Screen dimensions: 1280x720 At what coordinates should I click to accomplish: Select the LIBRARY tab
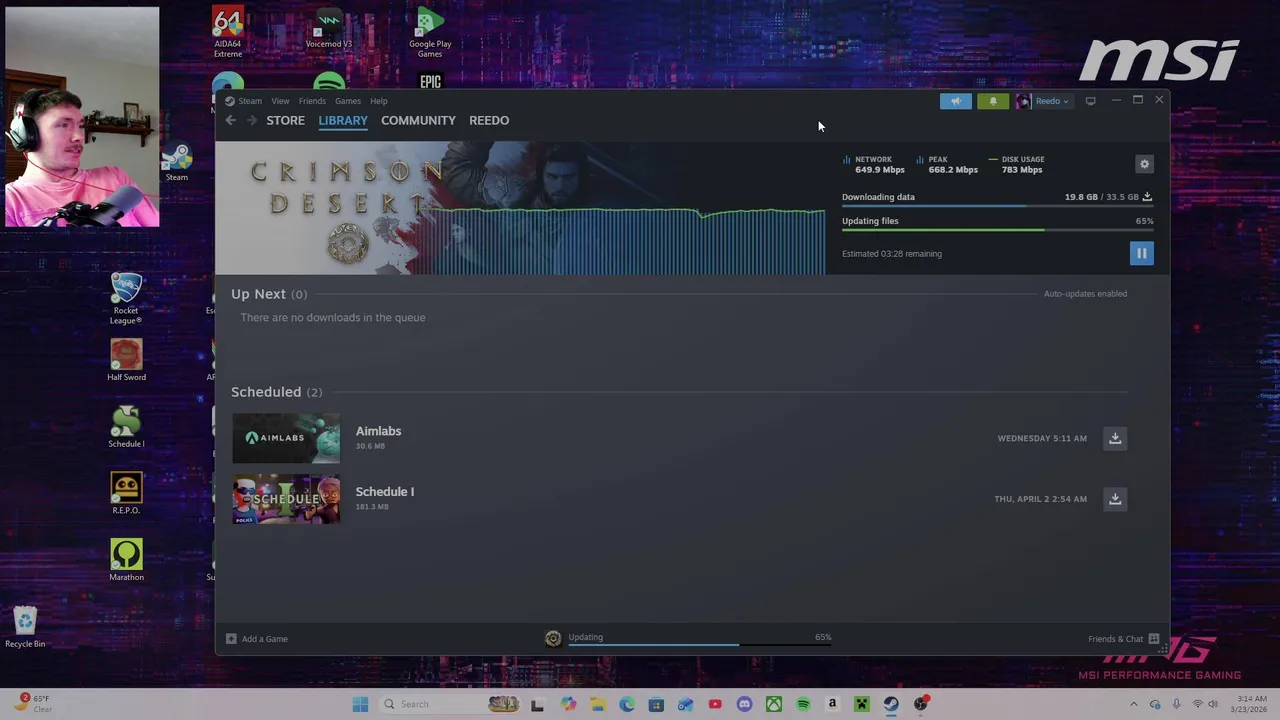[343, 120]
